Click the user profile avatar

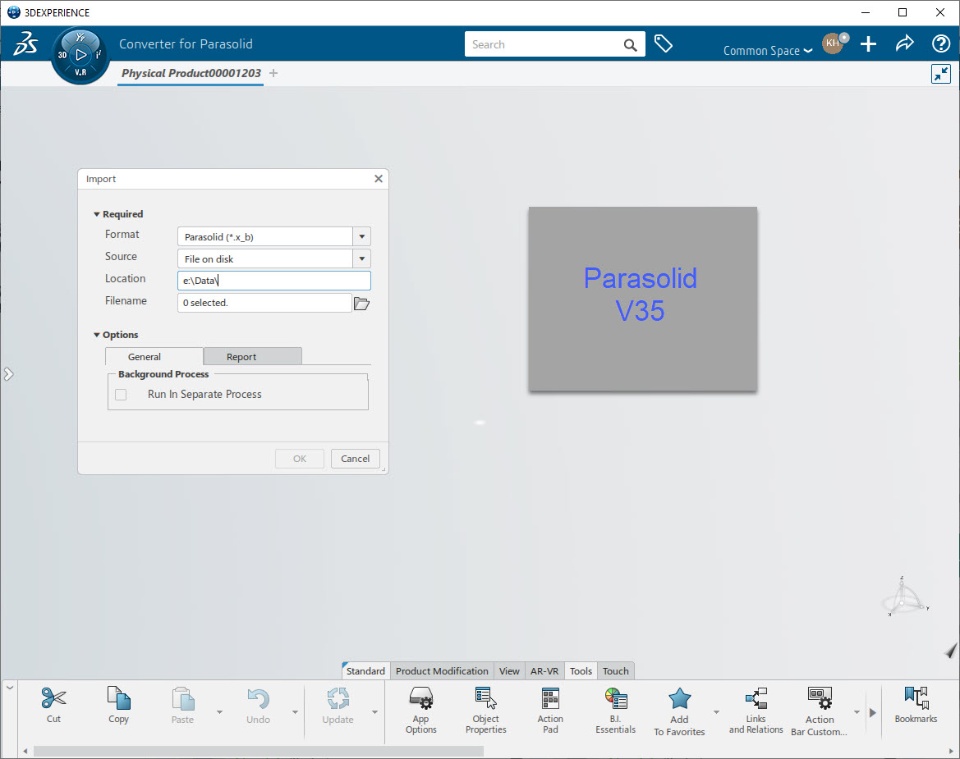[x=833, y=43]
